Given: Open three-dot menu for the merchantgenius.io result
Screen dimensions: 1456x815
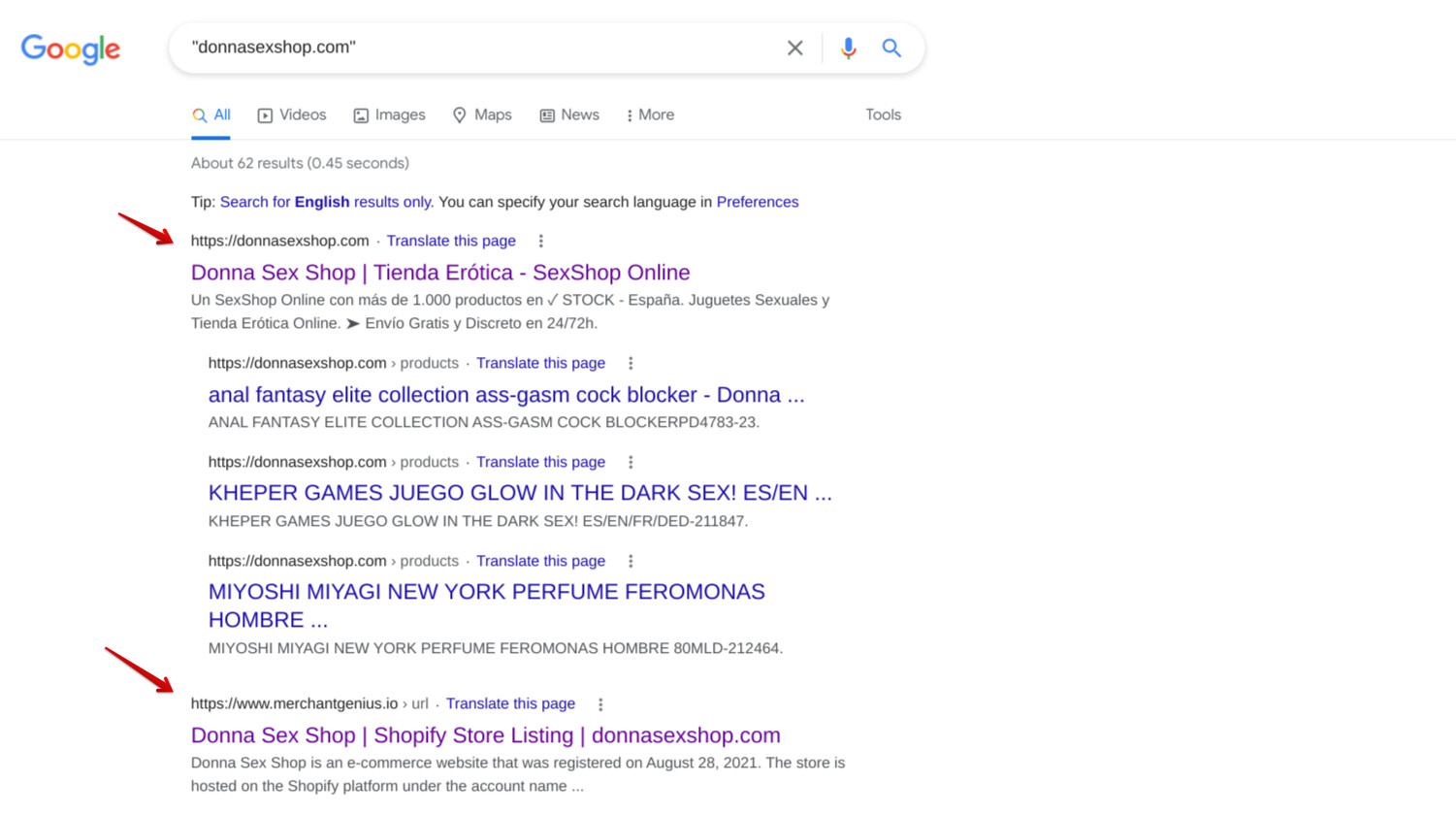Looking at the screenshot, I should [600, 704].
